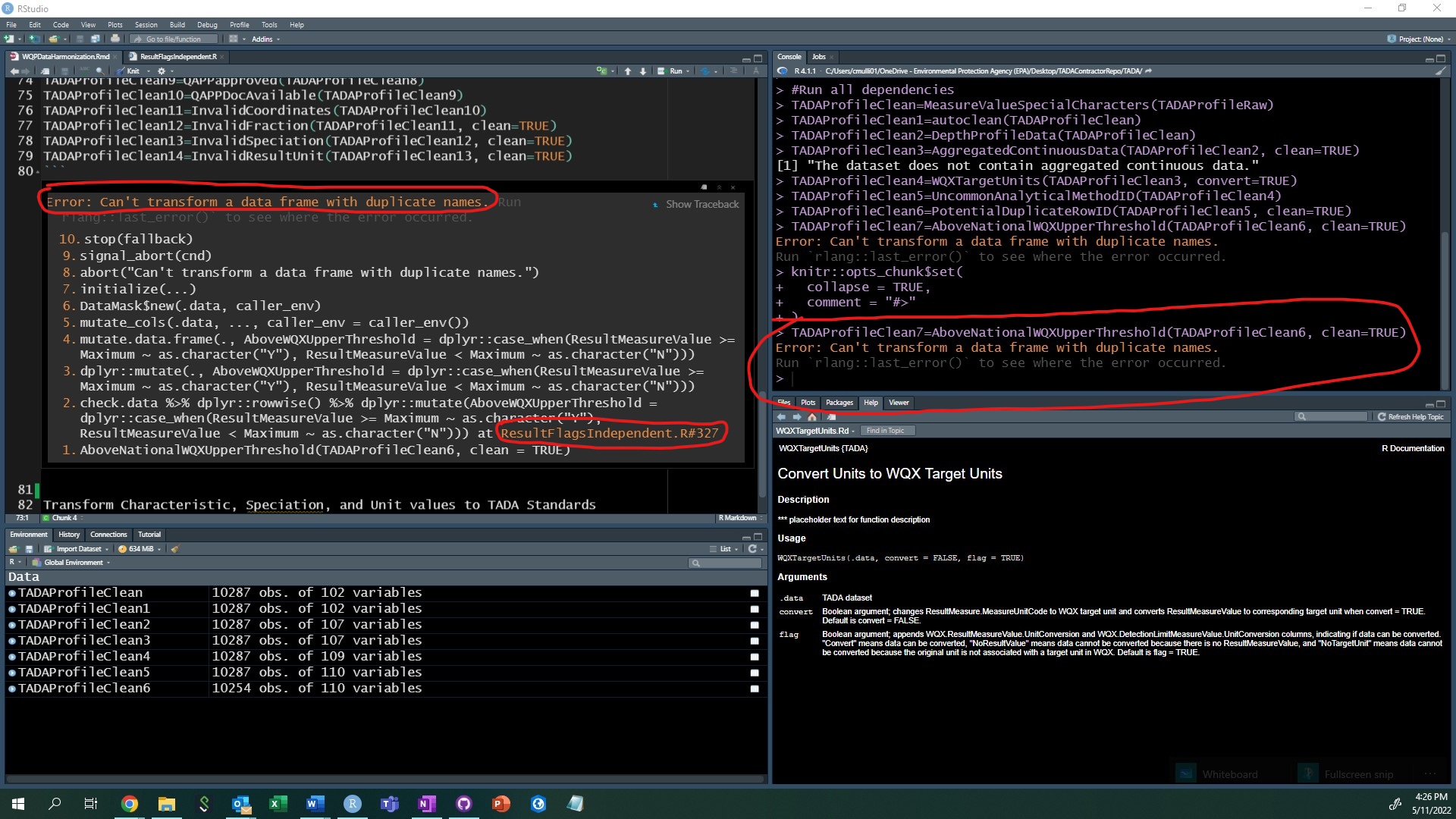Viewport: 1456px width, 819px height.
Task: Click the help pane back arrow
Action: pyautogui.click(x=781, y=417)
